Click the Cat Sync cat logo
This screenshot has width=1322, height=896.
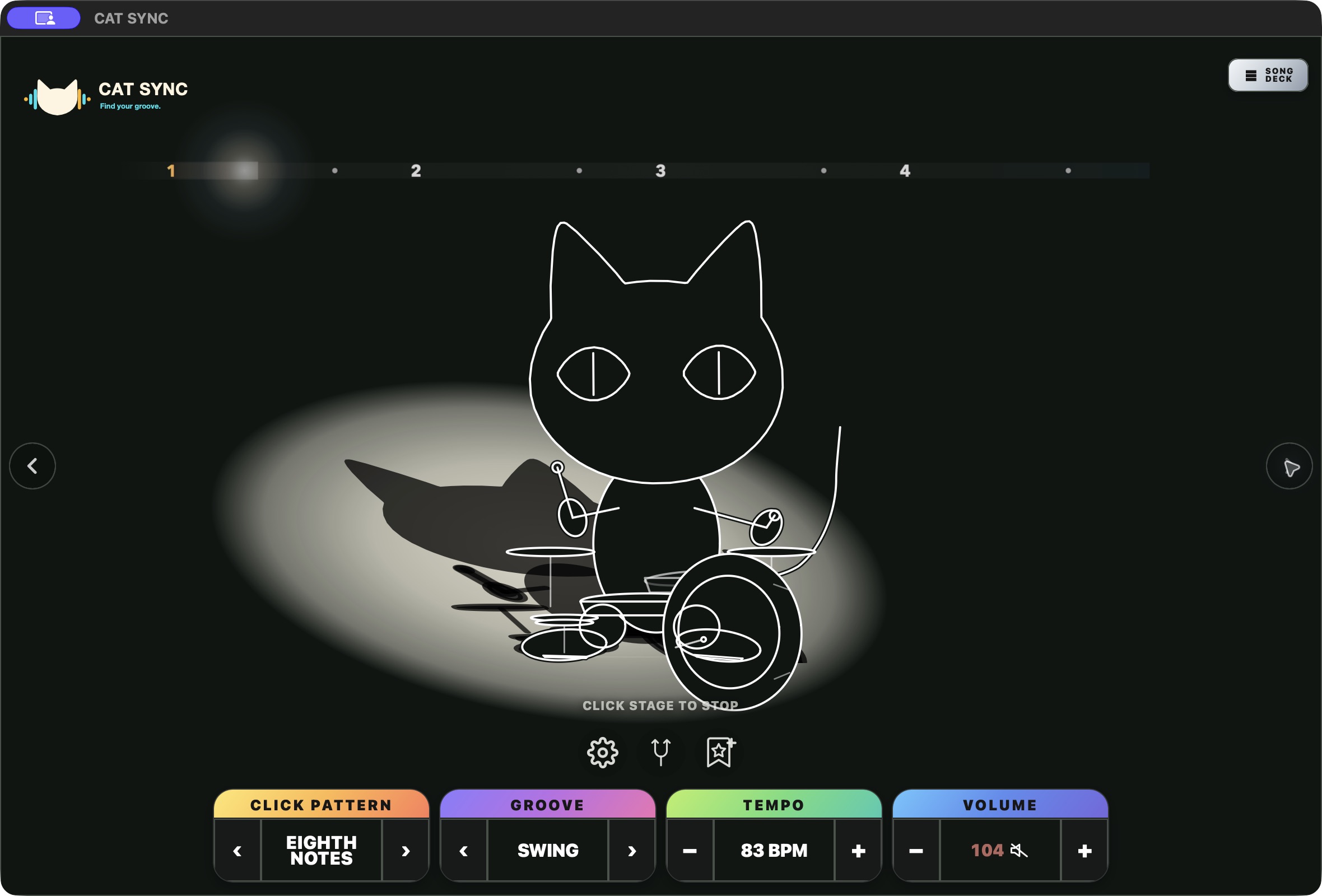pos(57,97)
